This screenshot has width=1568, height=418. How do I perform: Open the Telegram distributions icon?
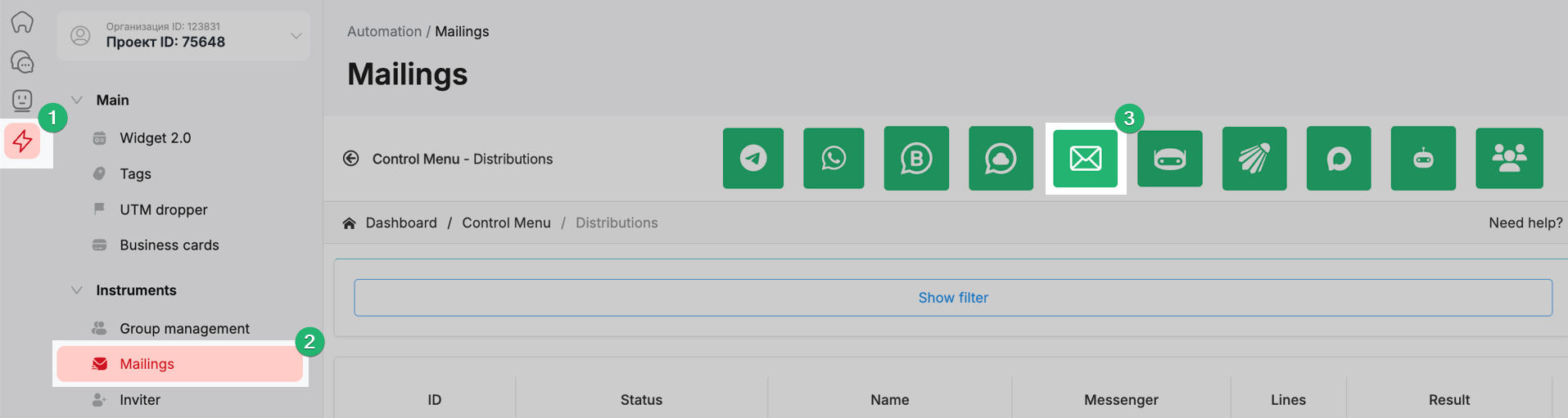click(x=752, y=158)
